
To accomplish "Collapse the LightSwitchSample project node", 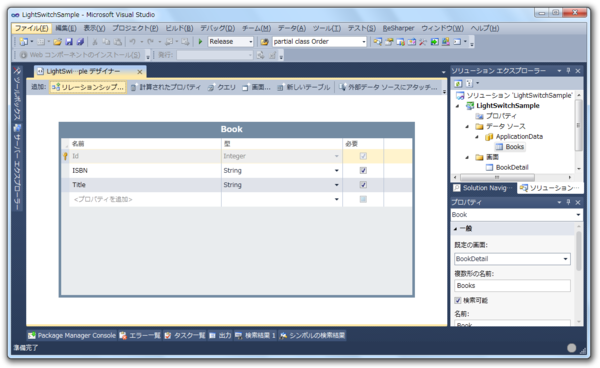I will point(458,106).
